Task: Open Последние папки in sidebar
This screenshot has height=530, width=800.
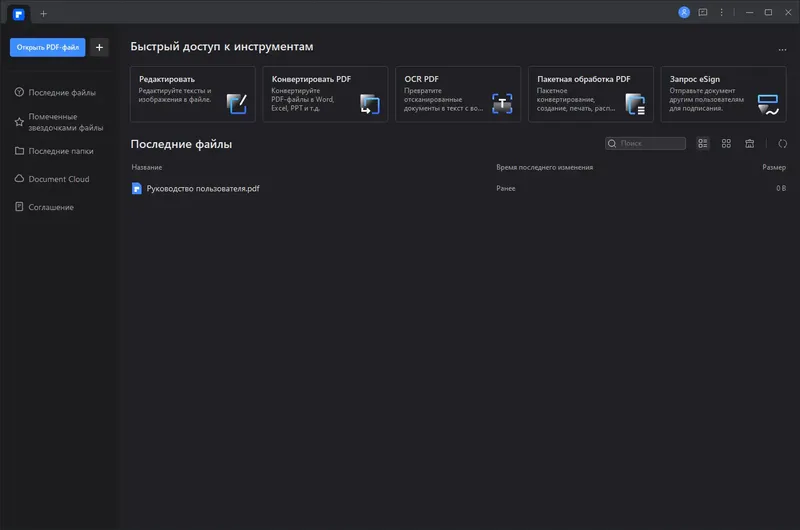Action: click(x=59, y=151)
